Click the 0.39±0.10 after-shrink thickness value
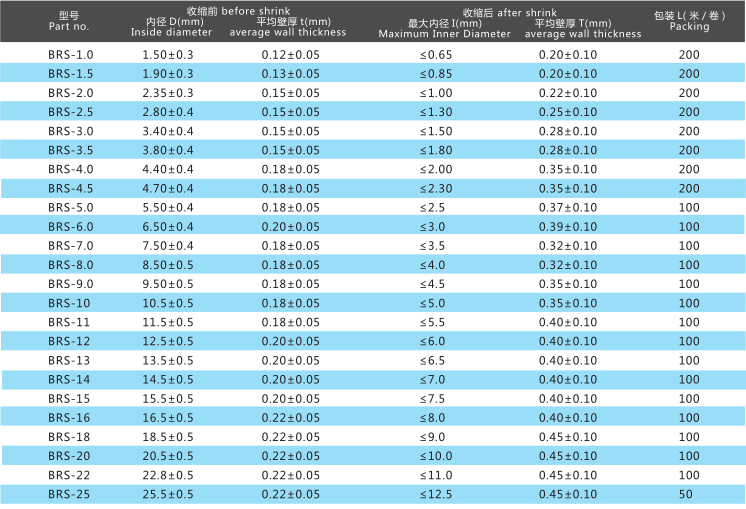 pyautogui.click(x=568, y=226)
